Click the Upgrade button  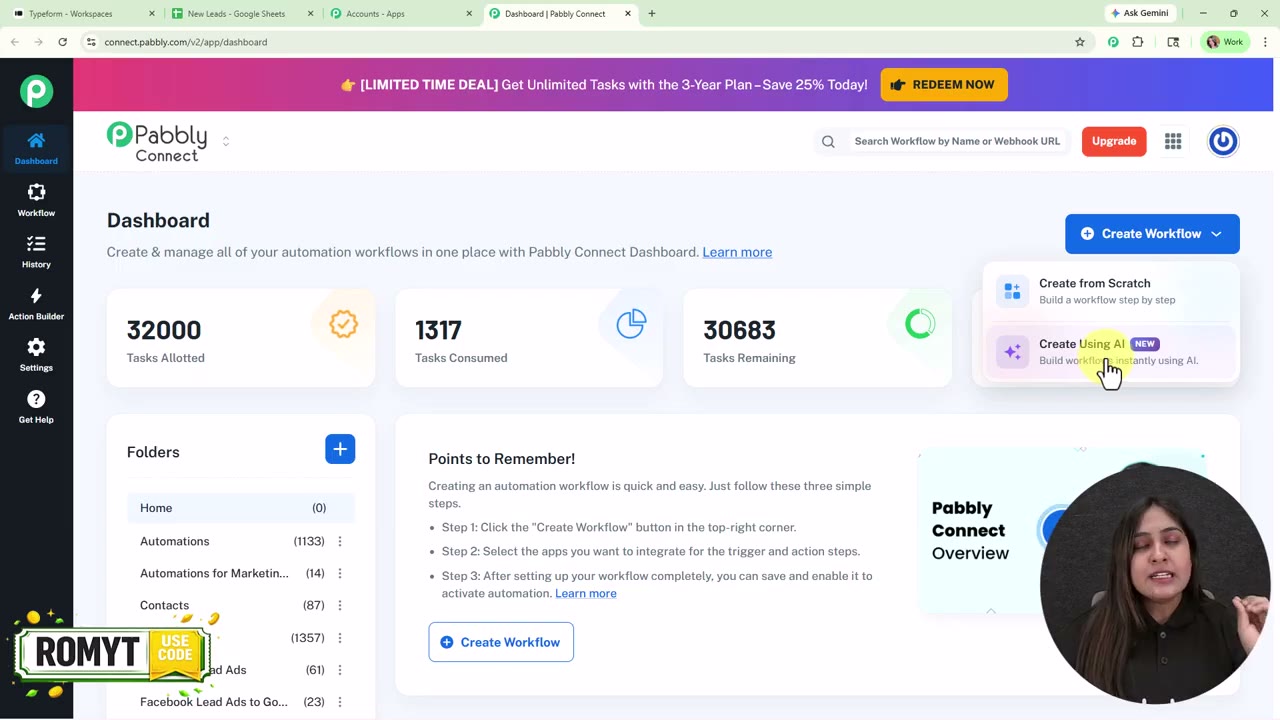click(x=1114, y=141)
